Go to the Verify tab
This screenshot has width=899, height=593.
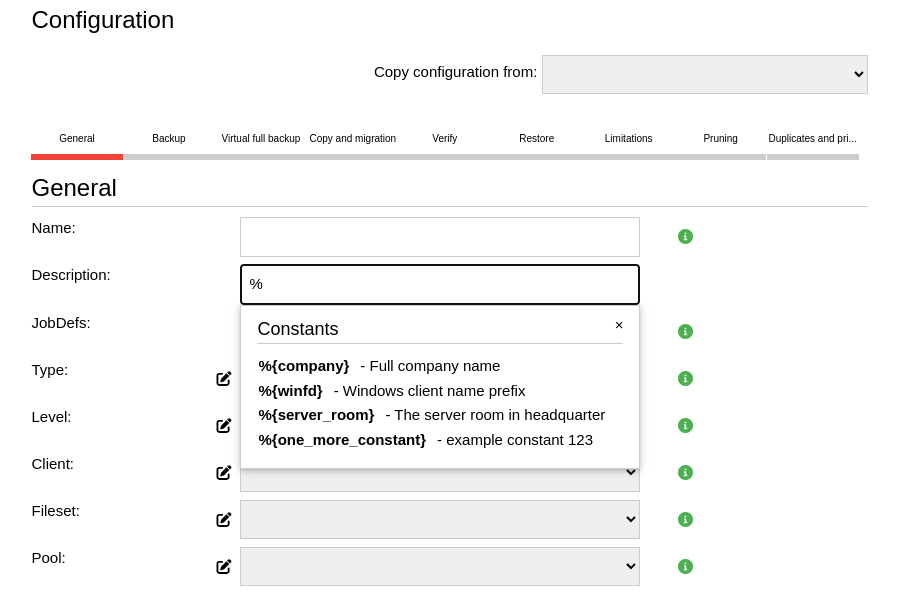pyautogui.click(x=444, y=138)
